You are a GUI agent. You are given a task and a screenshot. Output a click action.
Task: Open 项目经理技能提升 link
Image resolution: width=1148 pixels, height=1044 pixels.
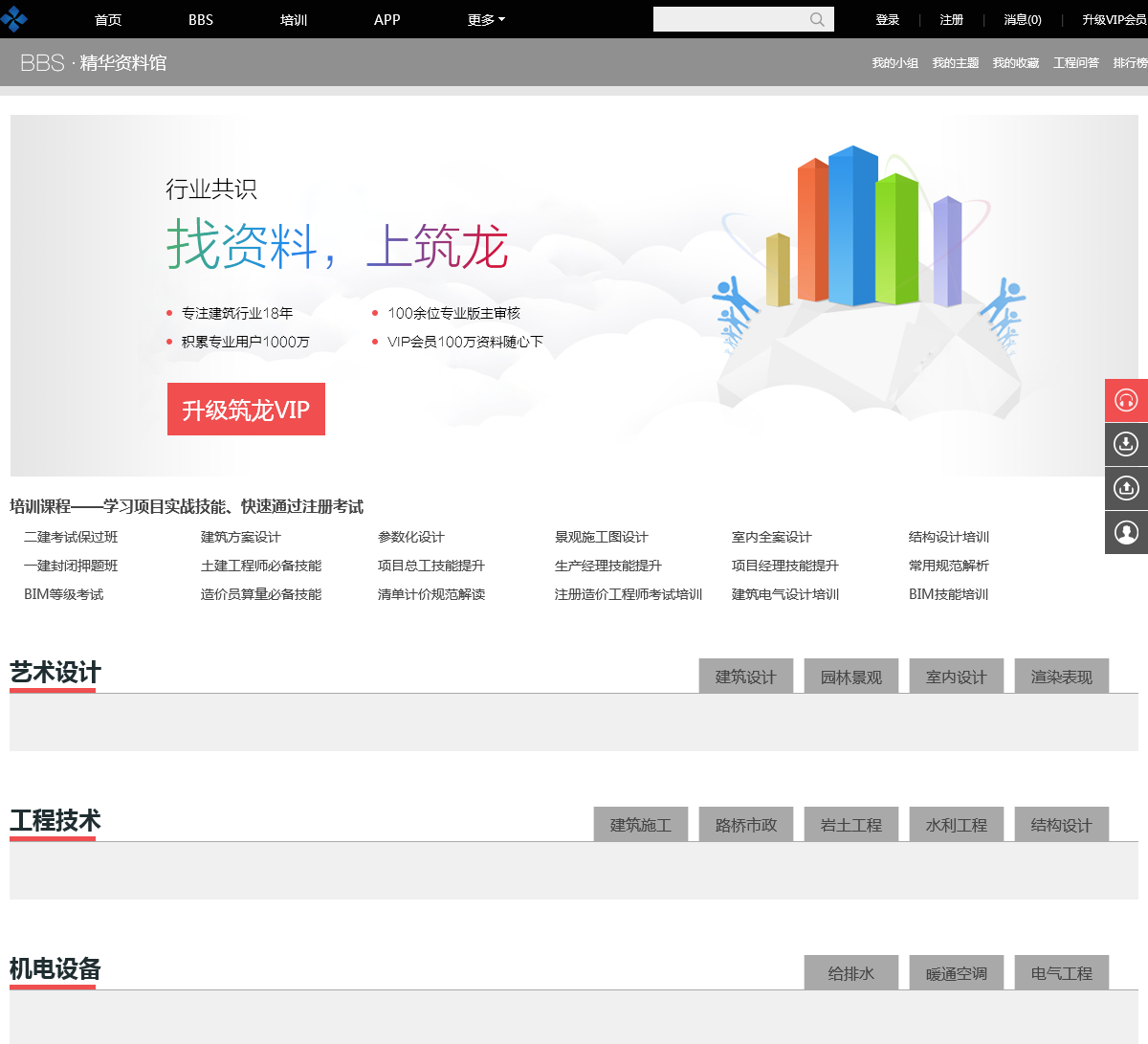click(x=785, y=566)
